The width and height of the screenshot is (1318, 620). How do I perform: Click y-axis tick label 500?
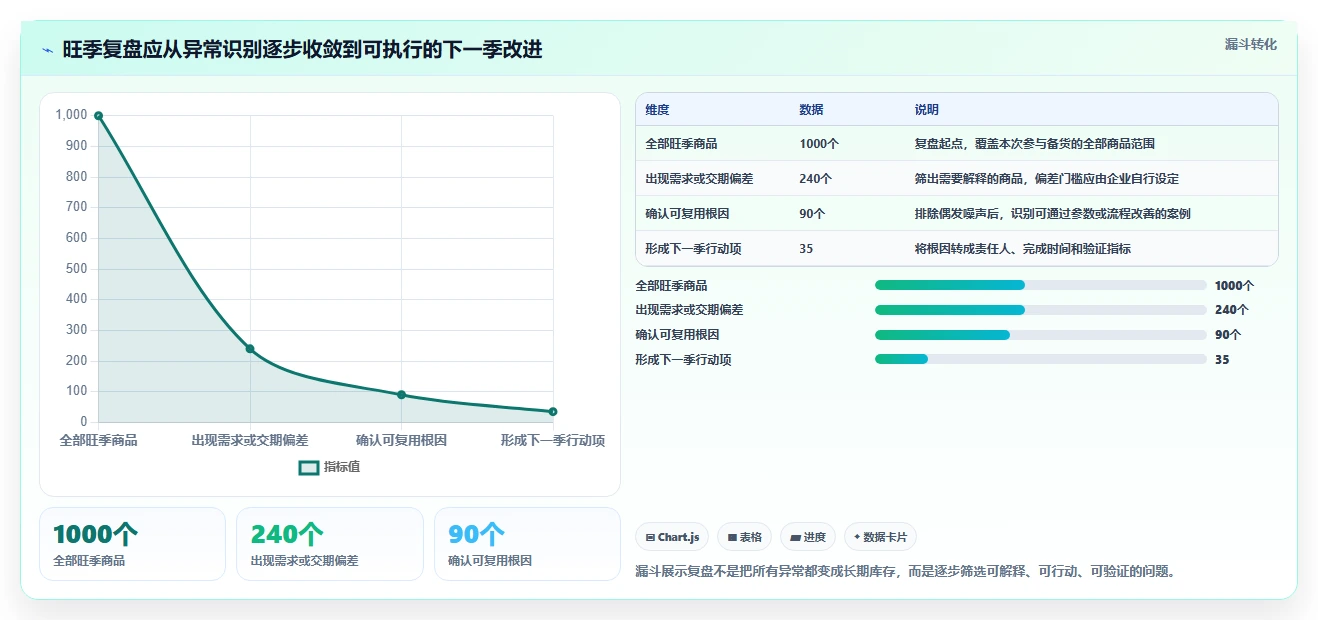point(77,268)
